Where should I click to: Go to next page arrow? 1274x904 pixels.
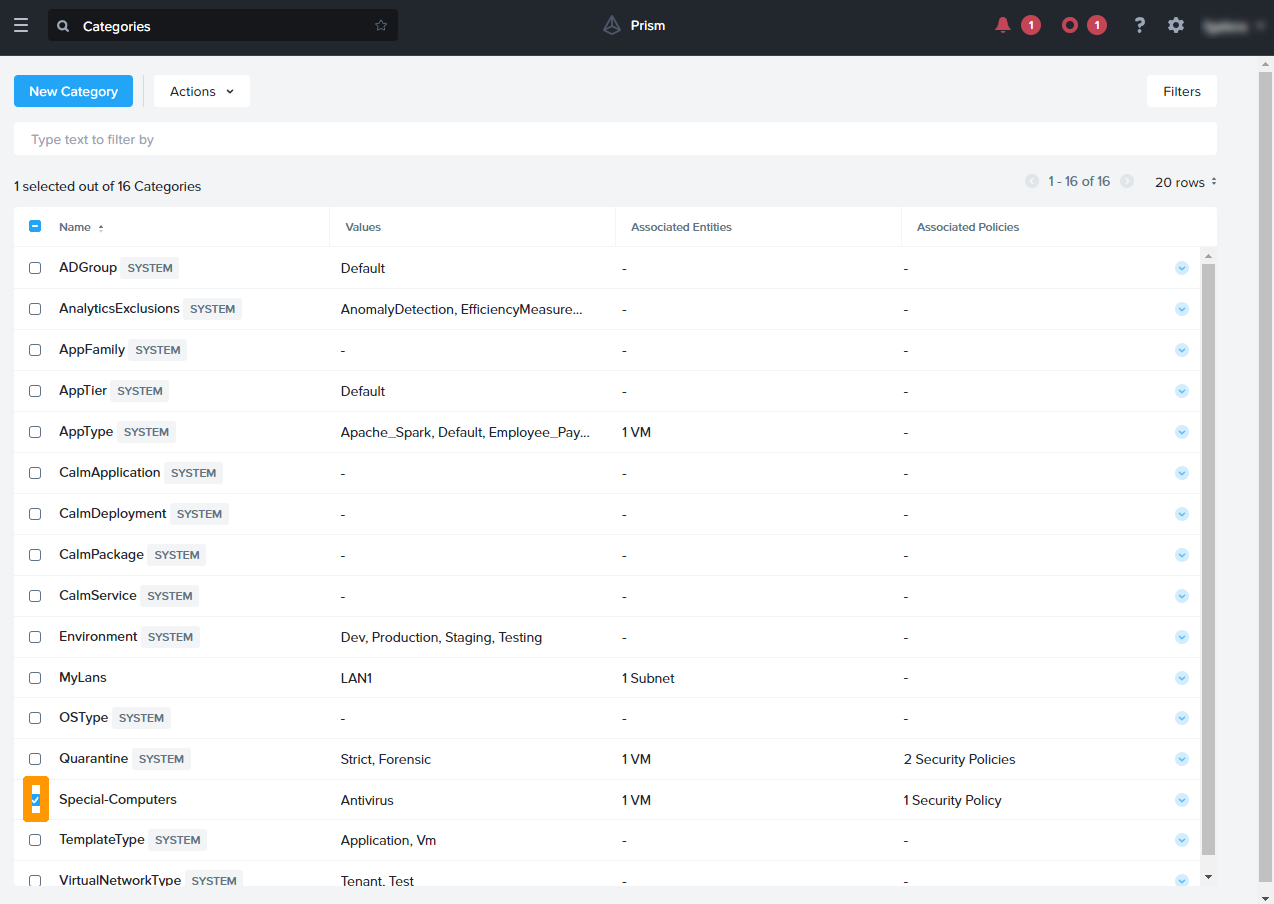[1127, 182]
